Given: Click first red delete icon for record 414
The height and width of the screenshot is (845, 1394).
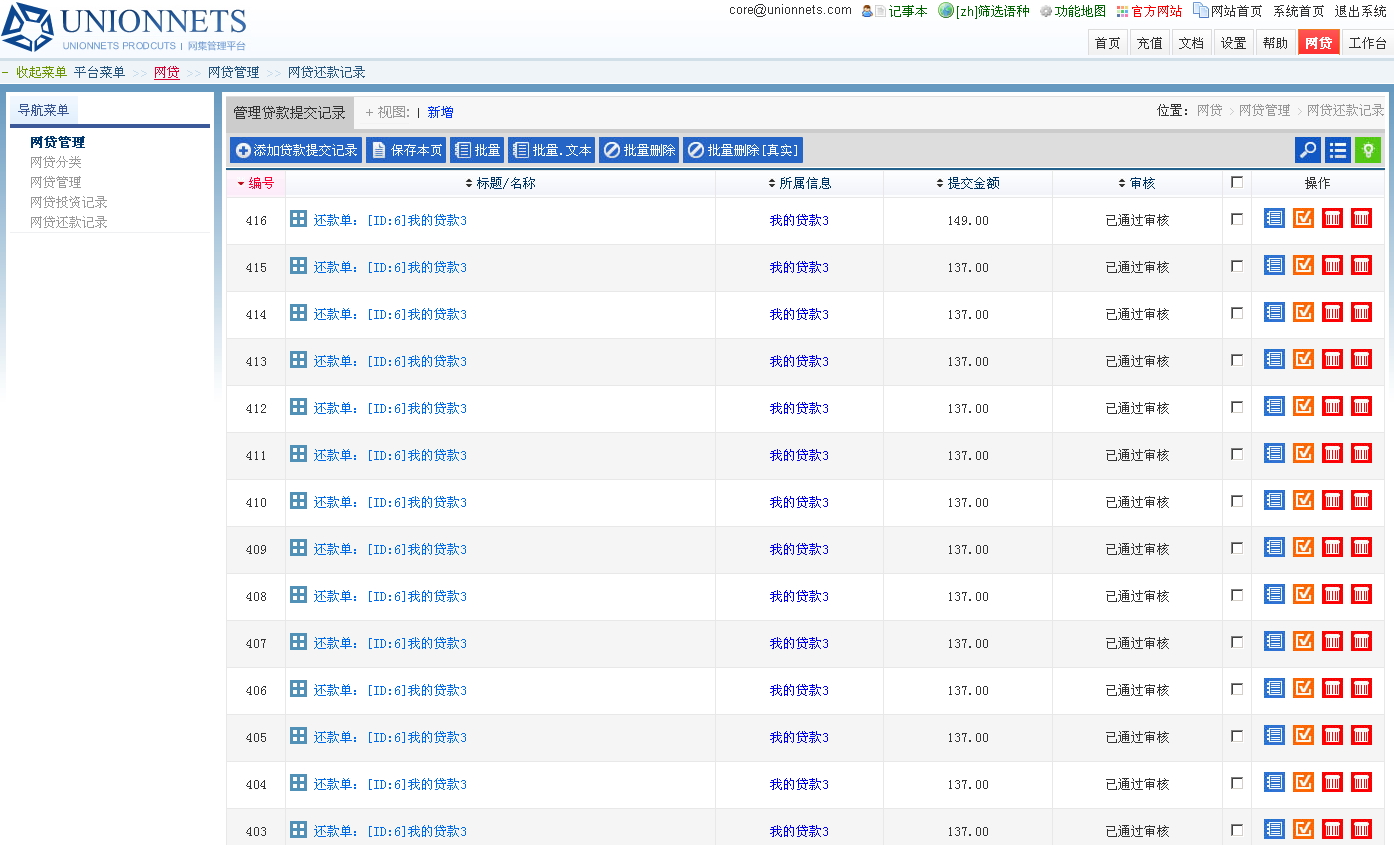Looking at the screenshot, I should point(1332,312).
